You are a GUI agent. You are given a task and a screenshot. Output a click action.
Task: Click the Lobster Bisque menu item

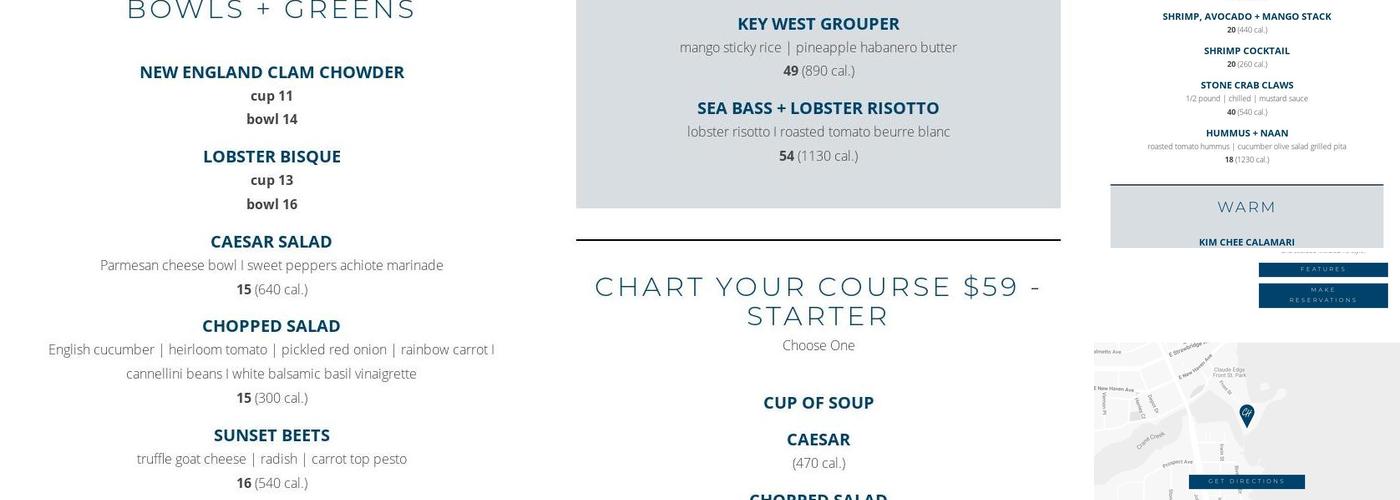272,157
